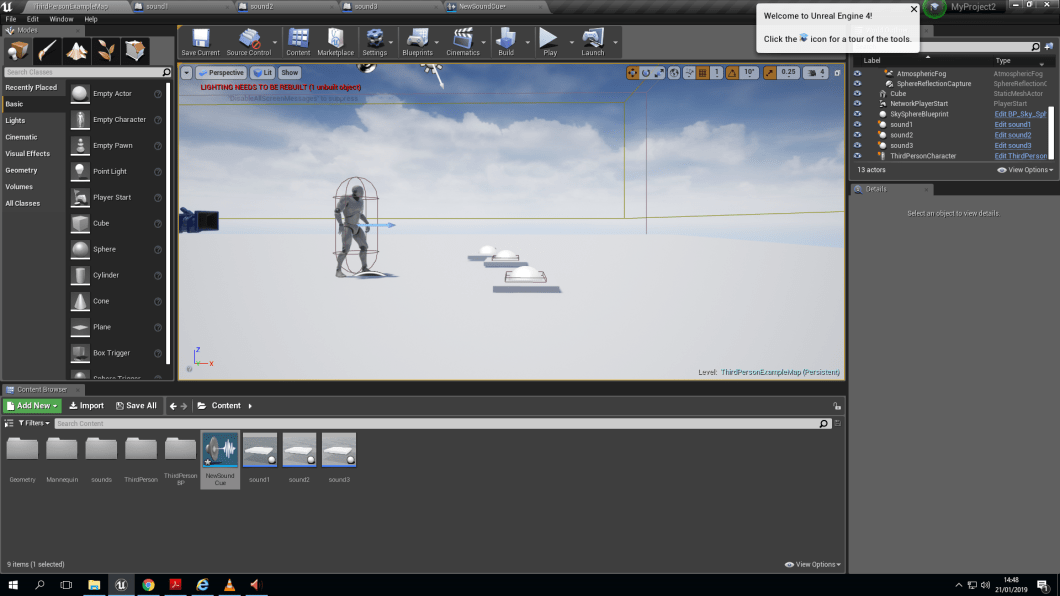Click Save Current toolbar icon
This screenshot has height=596, width=1060.
click(200, 42)
